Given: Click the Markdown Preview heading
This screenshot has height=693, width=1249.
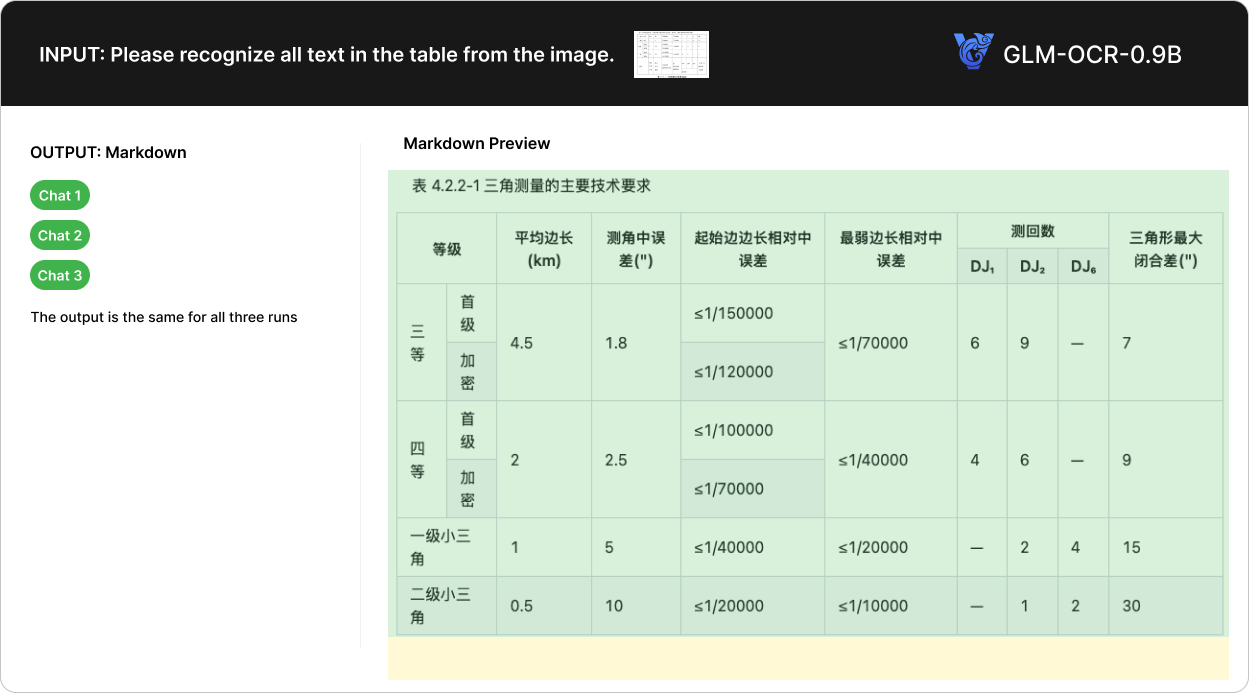Looking at the screenshot, I should point(476,144).
